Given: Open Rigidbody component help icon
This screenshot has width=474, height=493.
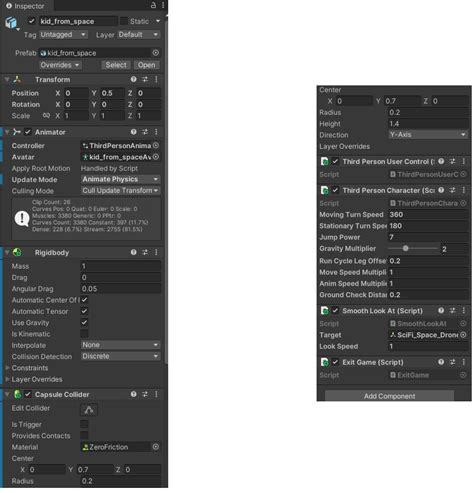Looking at the screenshot, I should [134, 252].
